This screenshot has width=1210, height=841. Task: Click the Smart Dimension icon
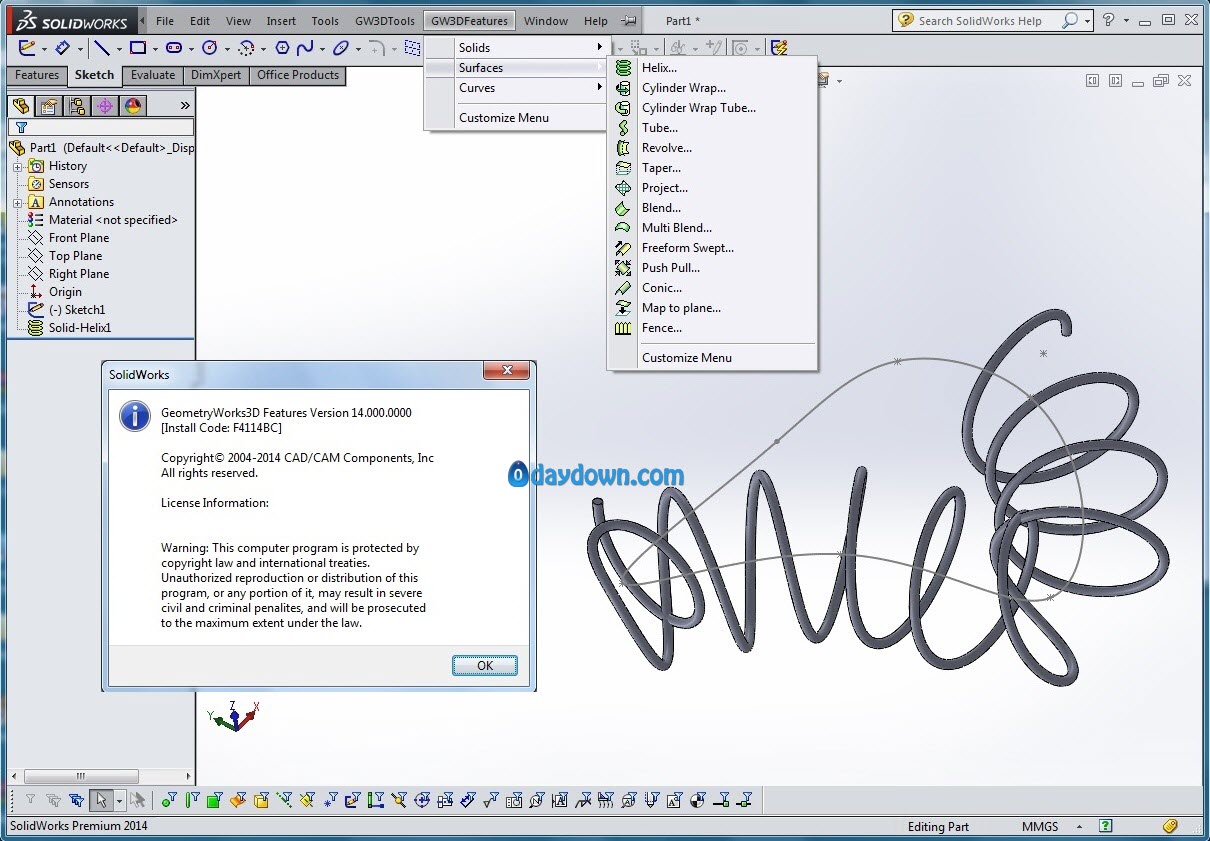62,47
